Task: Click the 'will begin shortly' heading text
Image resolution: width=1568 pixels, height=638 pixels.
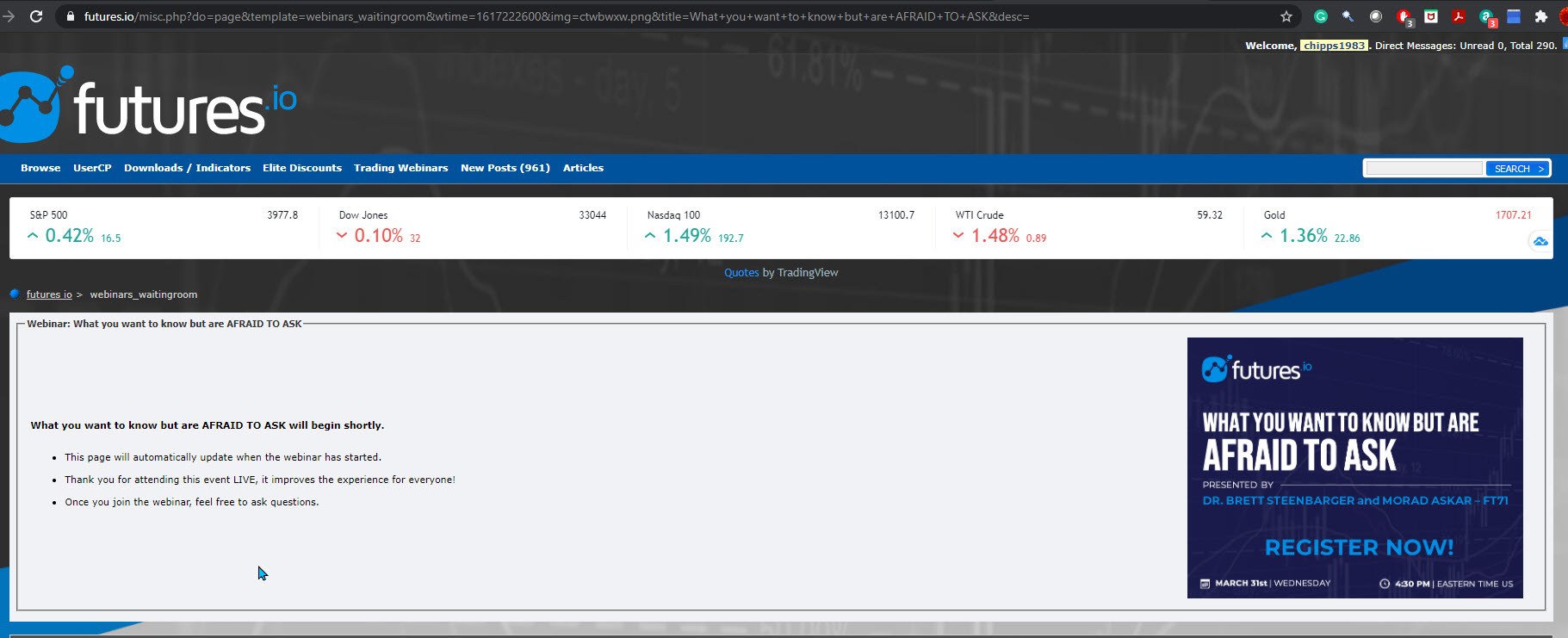Action: click(208, 425)
